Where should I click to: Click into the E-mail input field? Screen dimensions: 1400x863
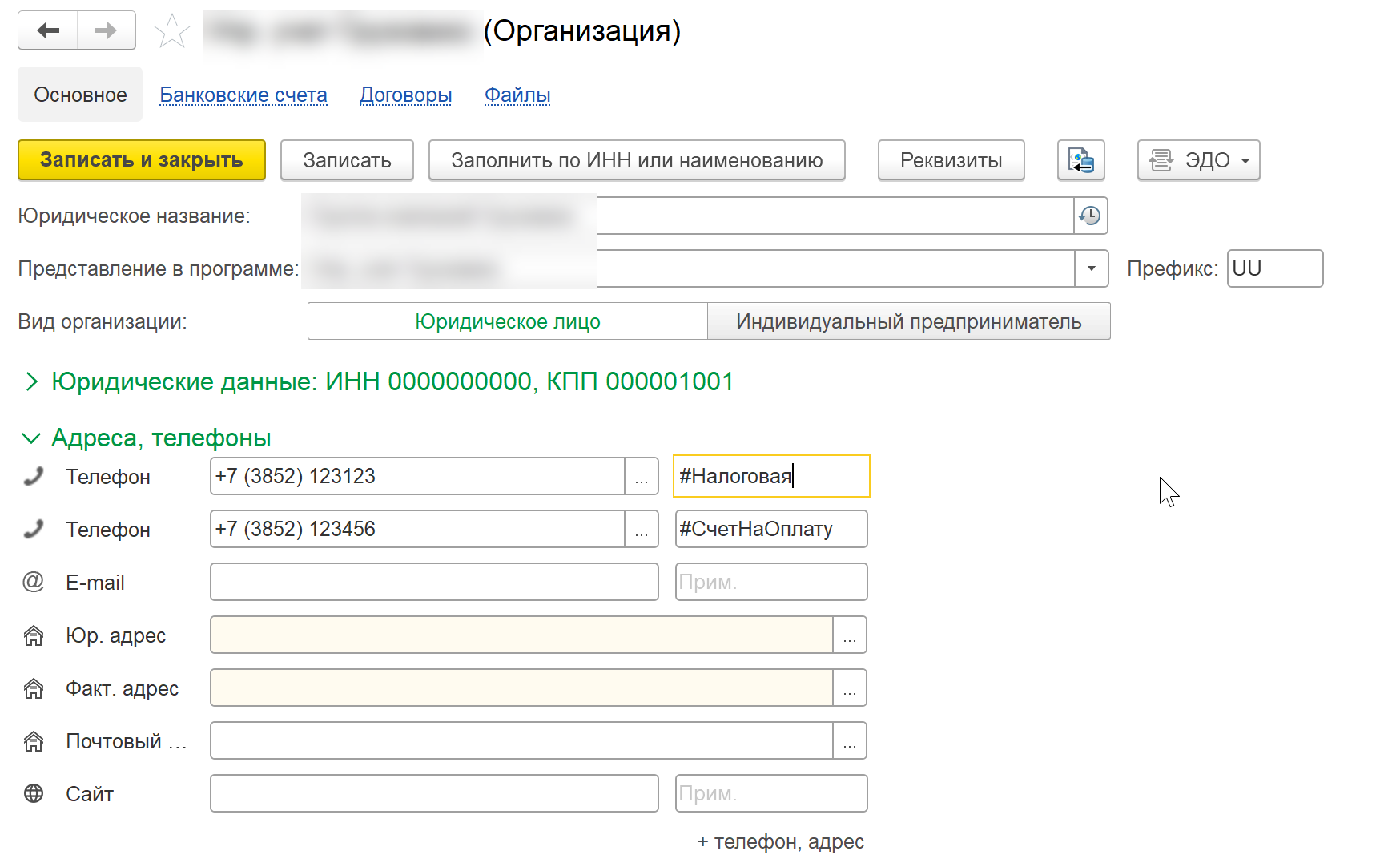433,583
